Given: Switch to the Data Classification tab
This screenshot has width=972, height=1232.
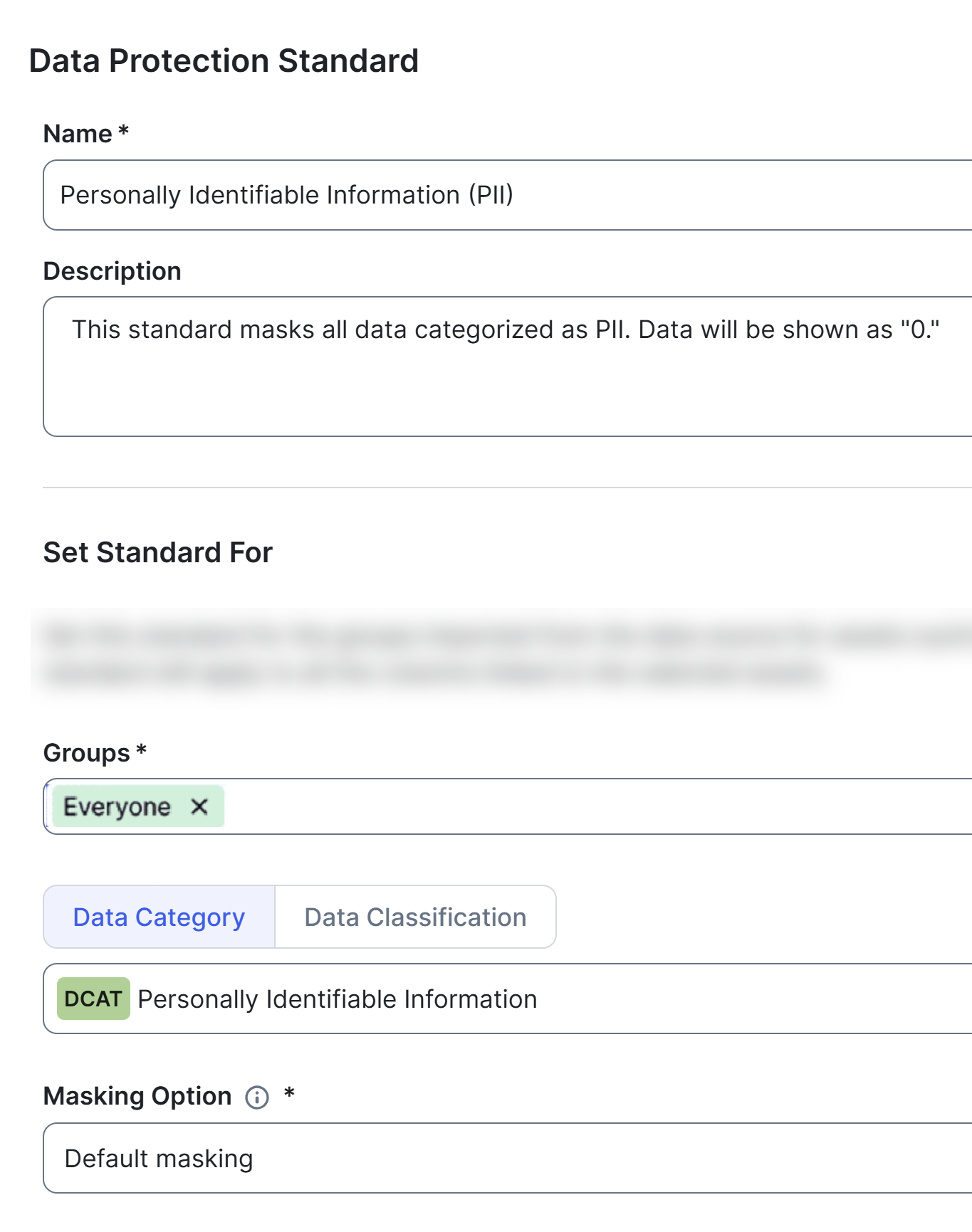Looking at the screenshot, I should point(414,917).
